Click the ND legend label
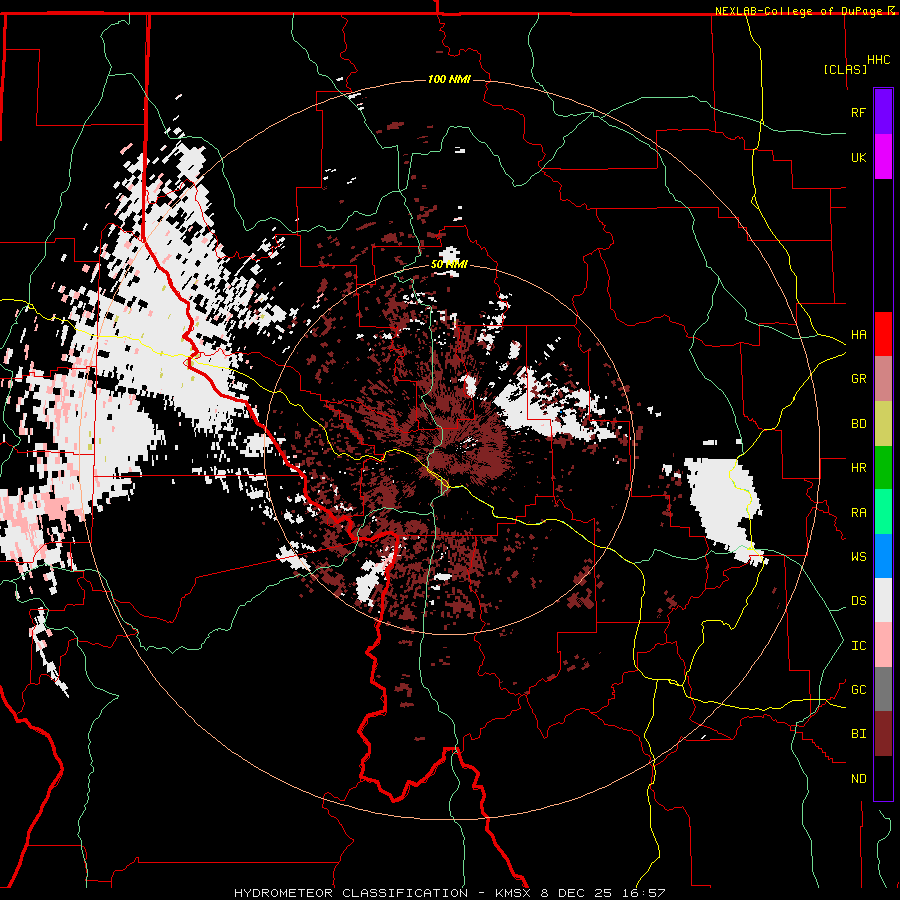The height and width of the screenshot is (900, 900). (x=858, y=779)
